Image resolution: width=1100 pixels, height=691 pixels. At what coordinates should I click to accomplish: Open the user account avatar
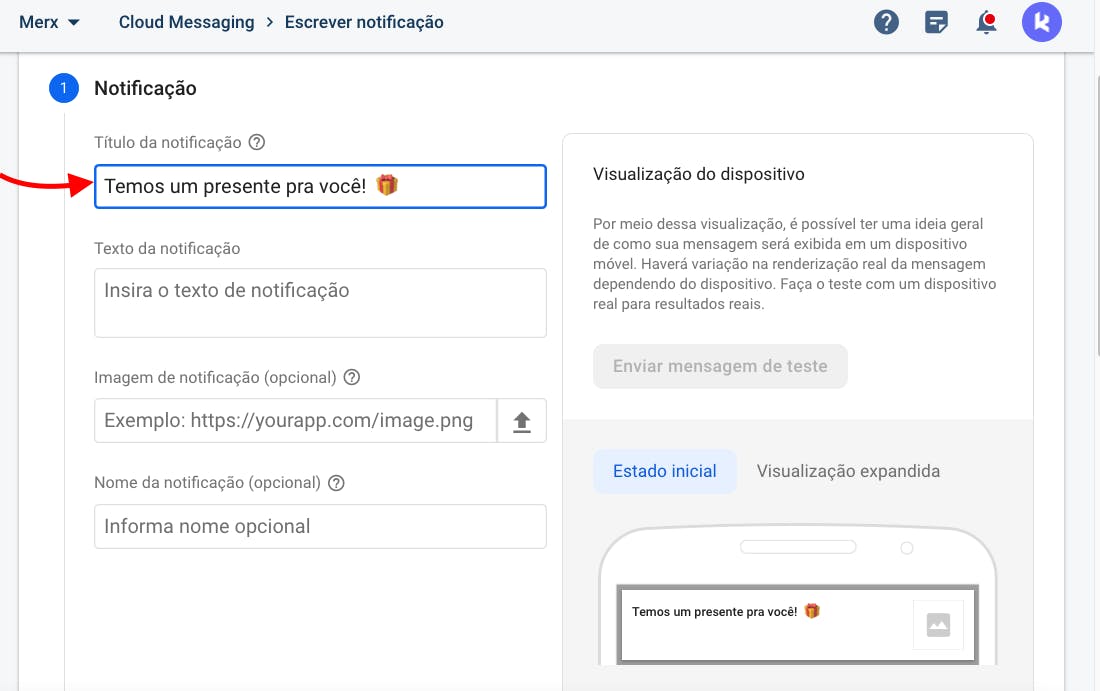pyautogui.click(x=1041, y=22)
